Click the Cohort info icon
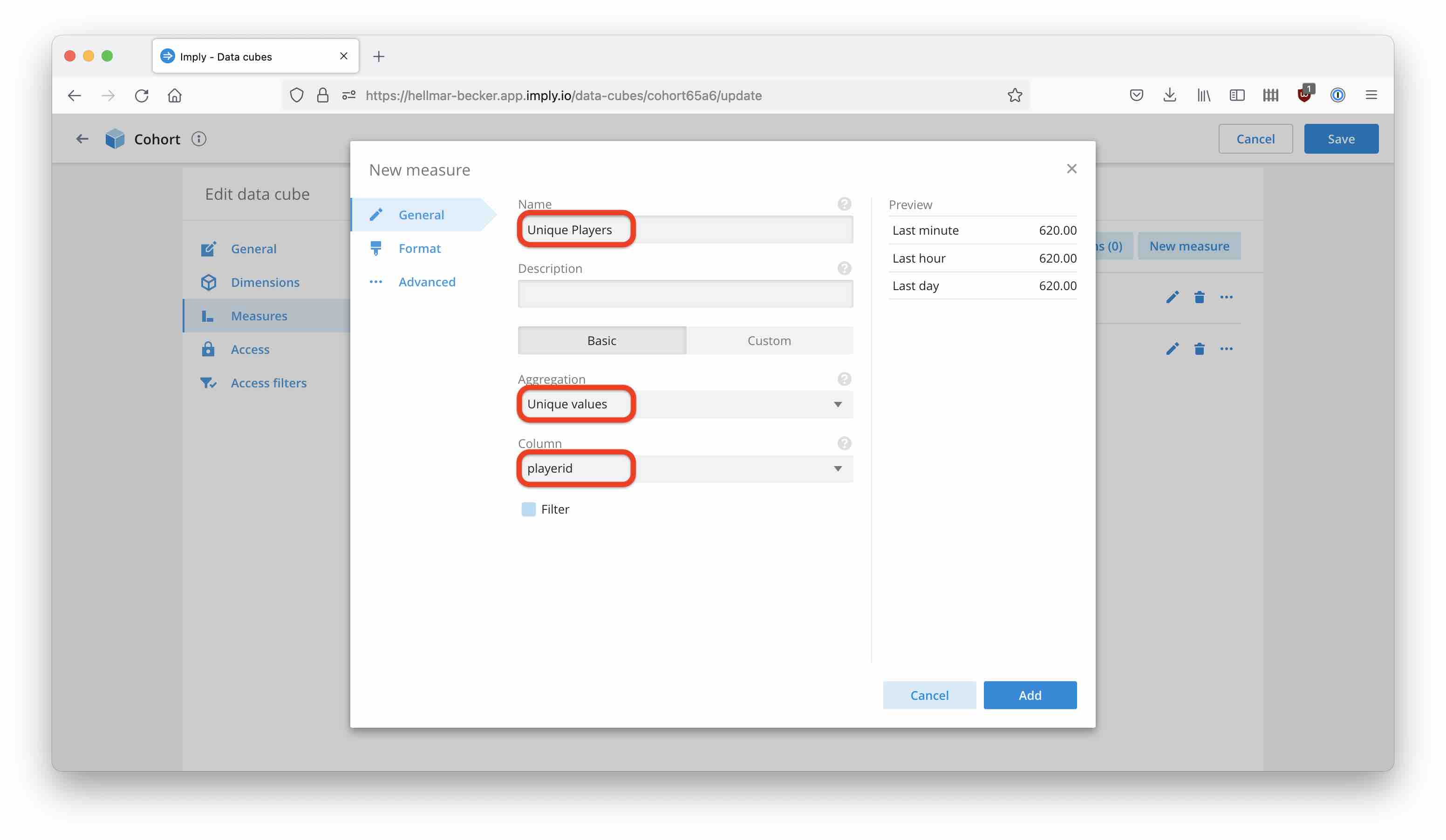The height and width of the screenshot is (840, 1446). pos(198,139)
